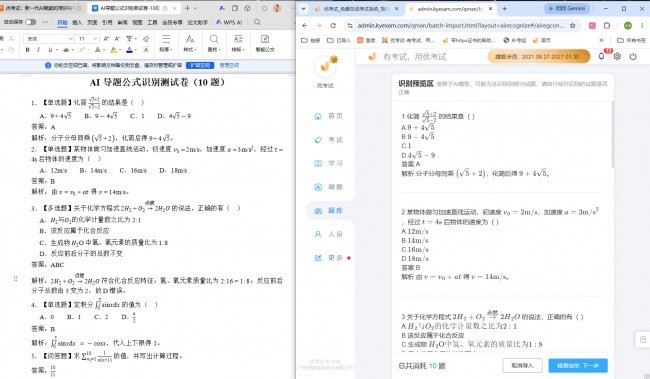The height and width of the screenshot is (379, 650).
Task: Reload the Chrome page
Action: (333, 25)
